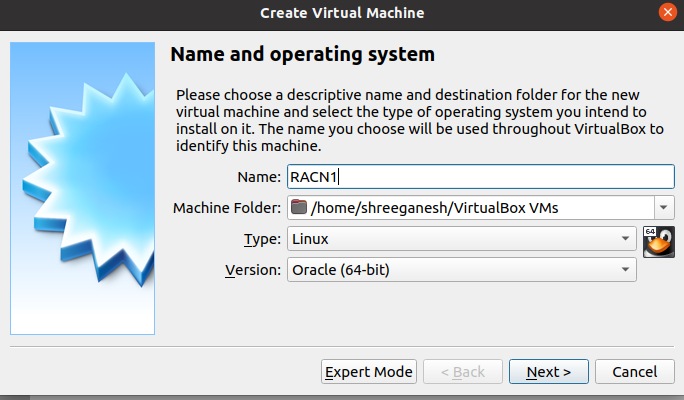The image size is (684, 400).
Task: Click the folder icon in Machine Folder field
Action: click(x=299, y=207)
